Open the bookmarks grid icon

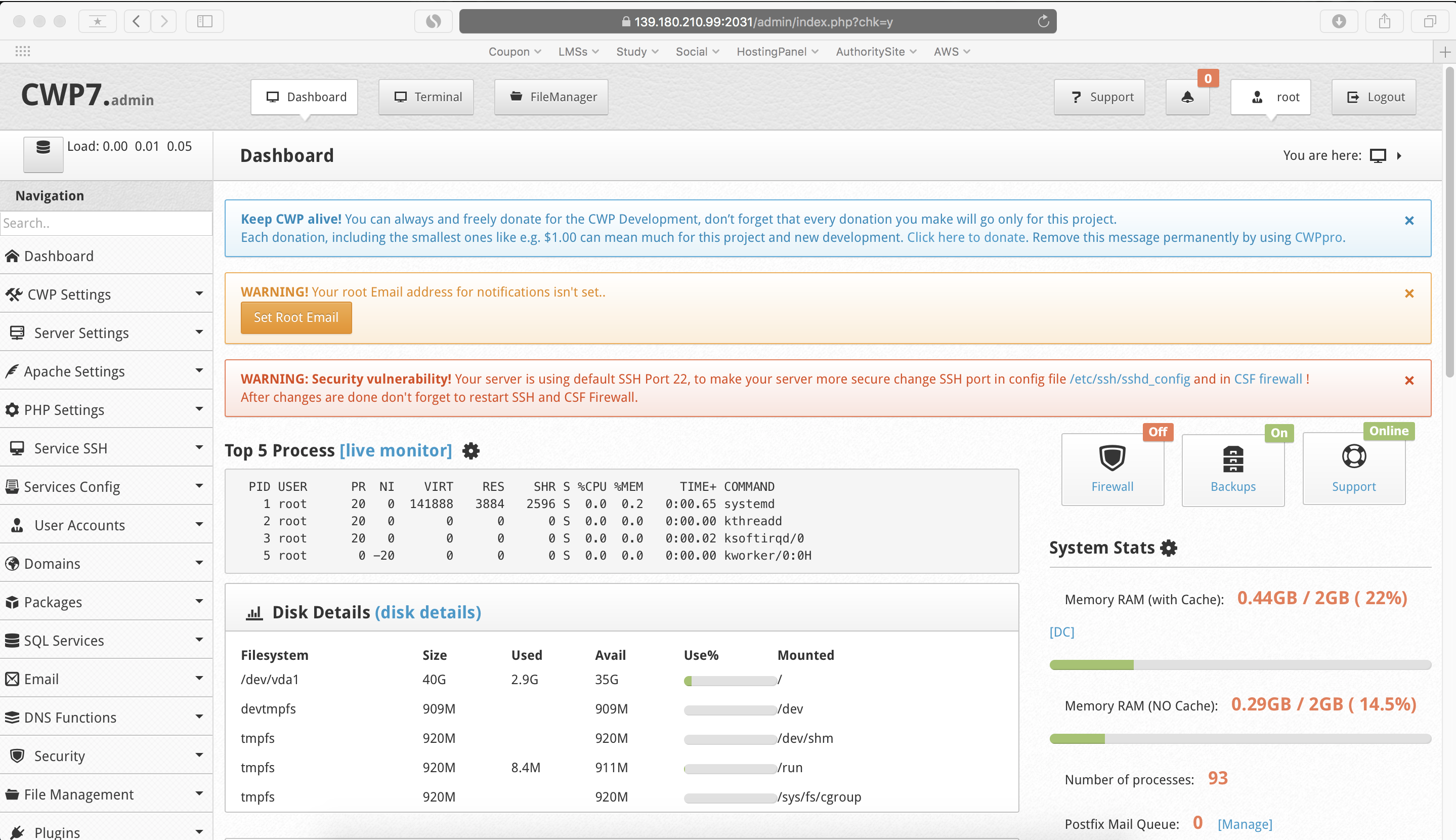click(22, 51)
